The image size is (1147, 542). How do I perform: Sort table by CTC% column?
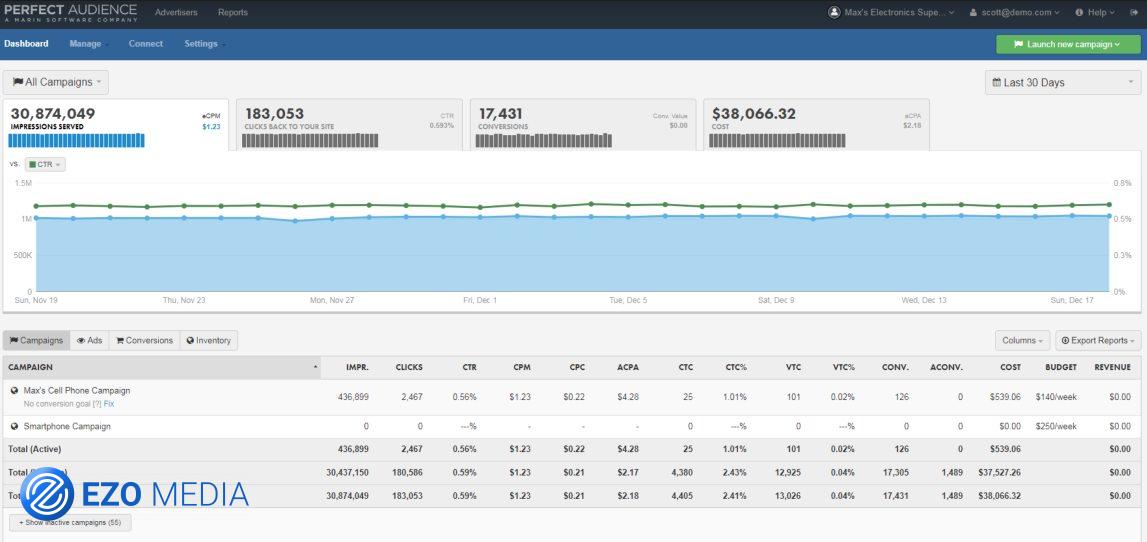736,367
